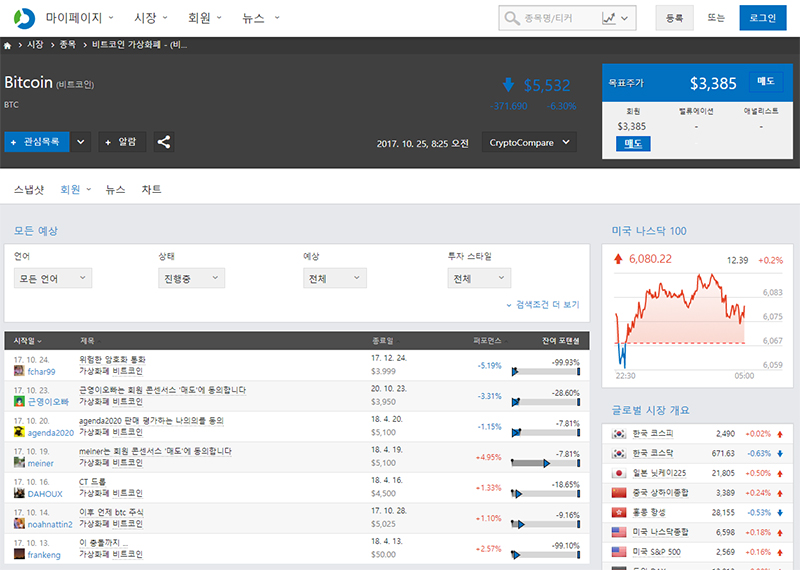This screenshot has height=570, width=800.
Task: Switch to the 차트 tab
Action: [152, 190]
